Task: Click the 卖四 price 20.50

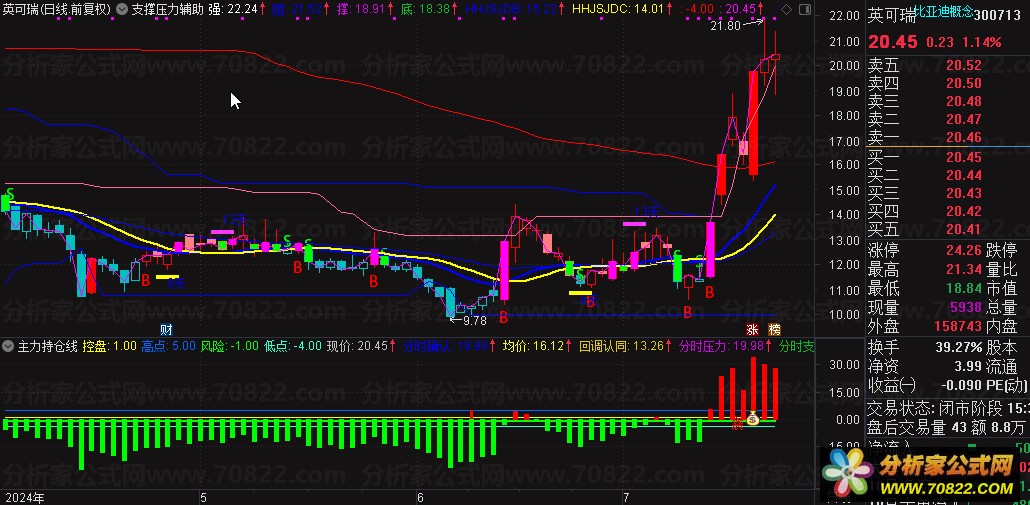Action: (964, 83)
